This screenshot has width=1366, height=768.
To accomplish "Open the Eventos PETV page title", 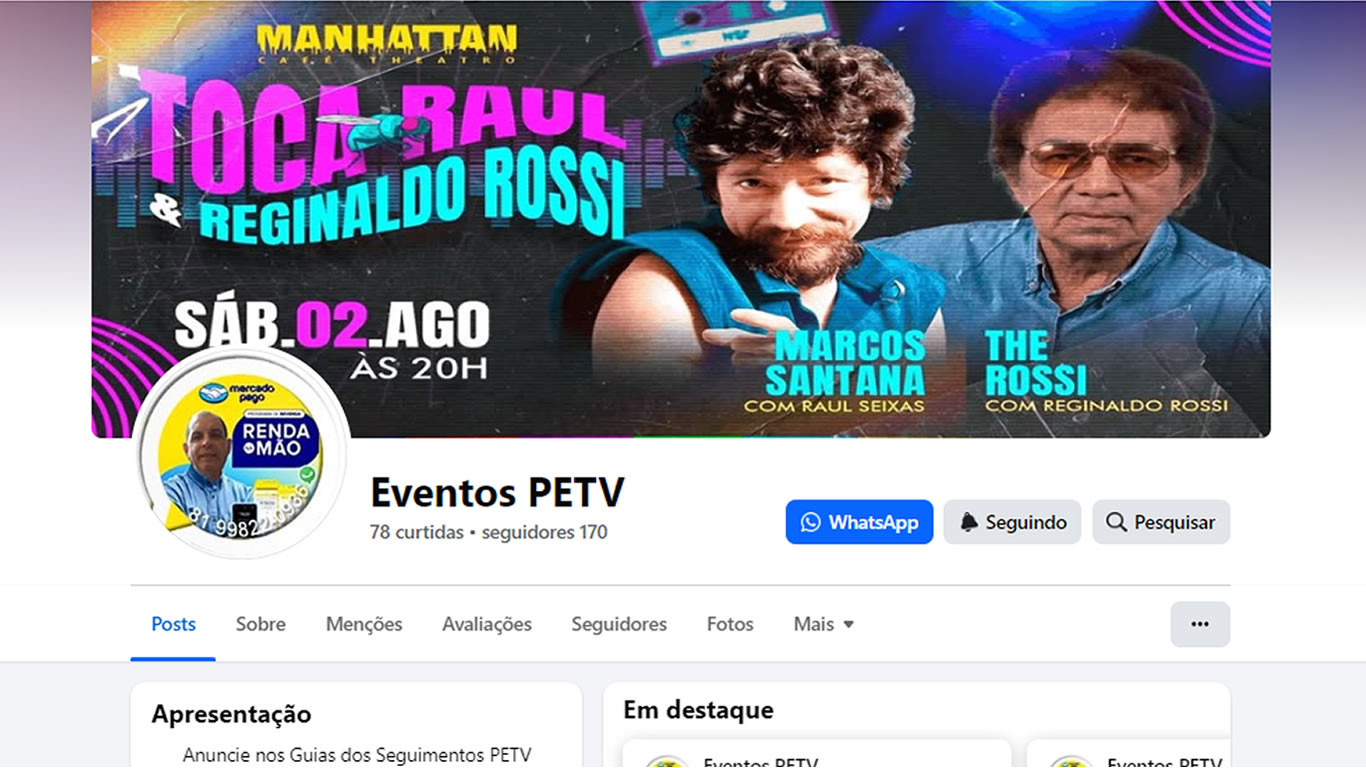I will [x=497, y=492].
